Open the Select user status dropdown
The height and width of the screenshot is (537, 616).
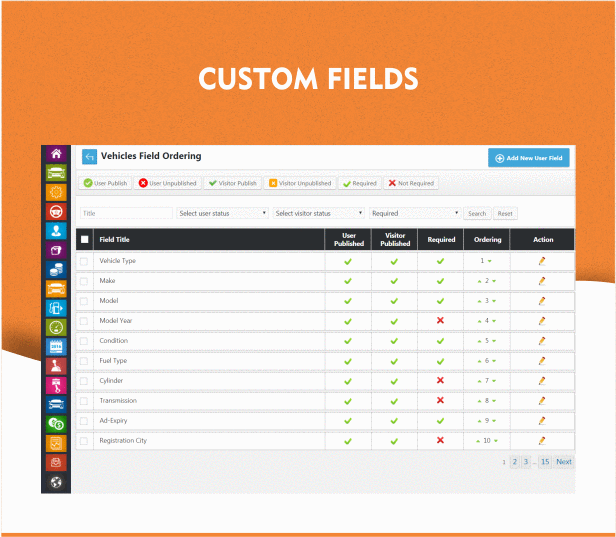tap(223, 213)
